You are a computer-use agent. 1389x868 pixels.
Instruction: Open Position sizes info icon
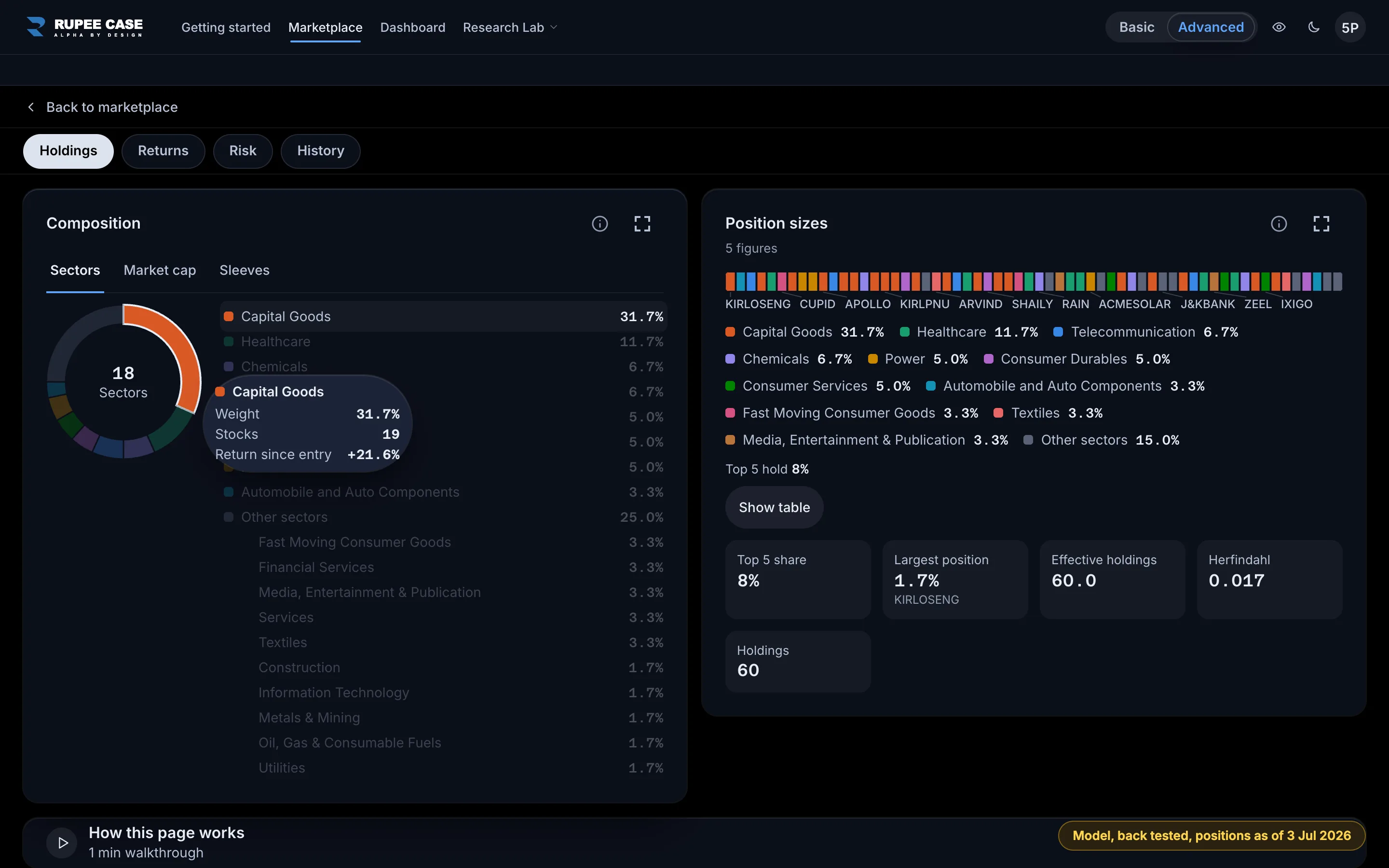click(1279, 224)
